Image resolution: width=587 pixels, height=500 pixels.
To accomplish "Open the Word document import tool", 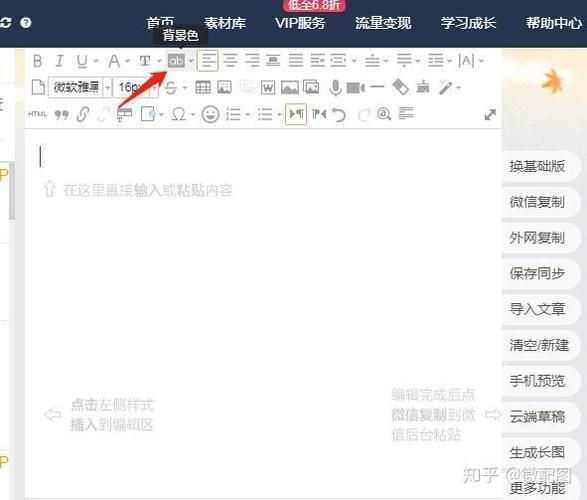I will click(268, 88).
